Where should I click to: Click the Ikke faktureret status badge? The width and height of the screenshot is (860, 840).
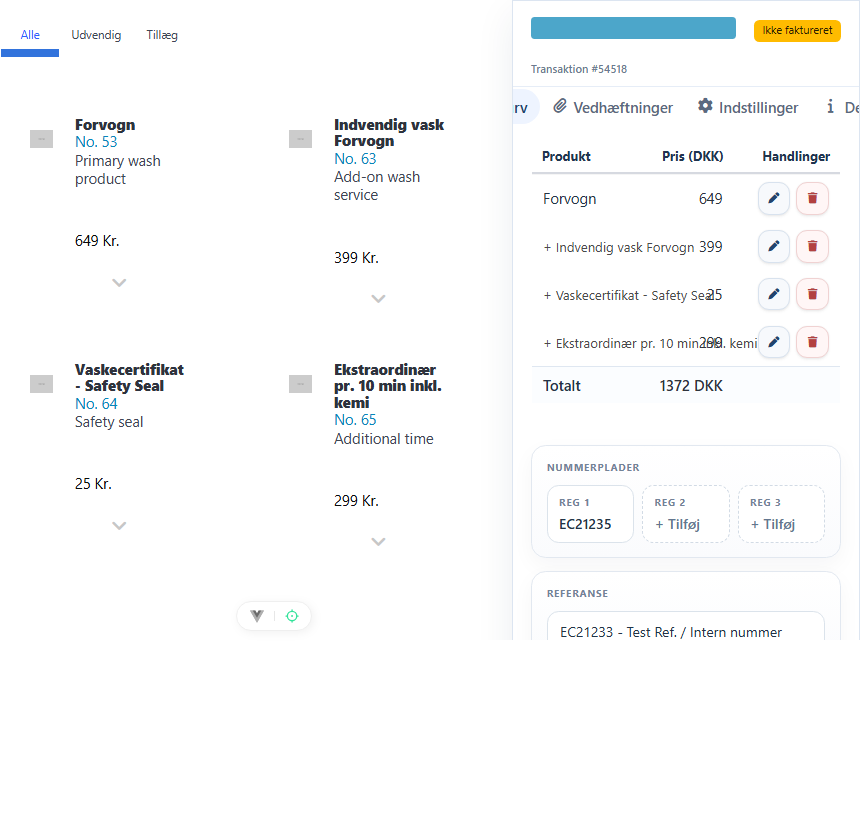797,31
